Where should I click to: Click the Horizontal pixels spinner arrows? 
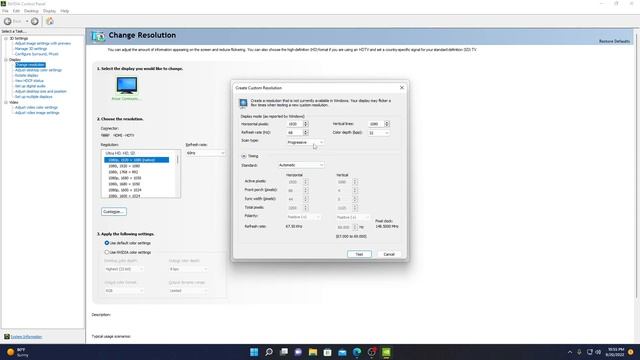coord(306,124)
